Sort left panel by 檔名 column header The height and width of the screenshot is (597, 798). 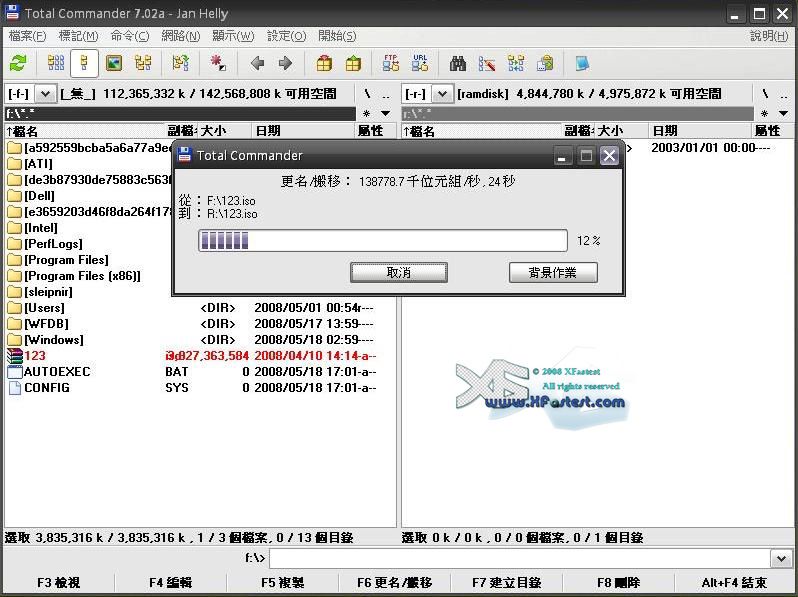[x=86, y=131]
